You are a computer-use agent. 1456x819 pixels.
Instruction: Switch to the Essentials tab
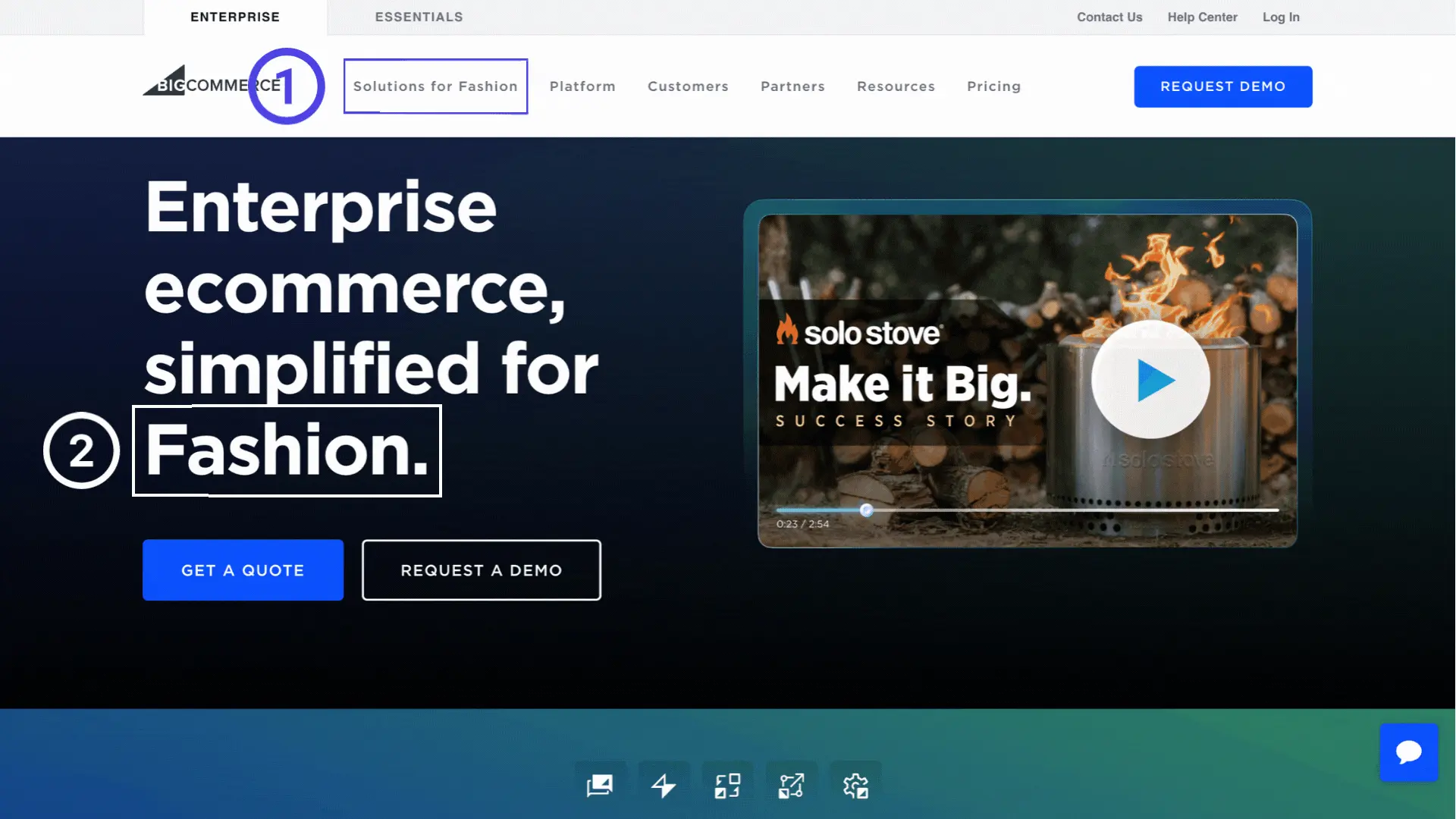pyautogui.click(x=419, y=17)
